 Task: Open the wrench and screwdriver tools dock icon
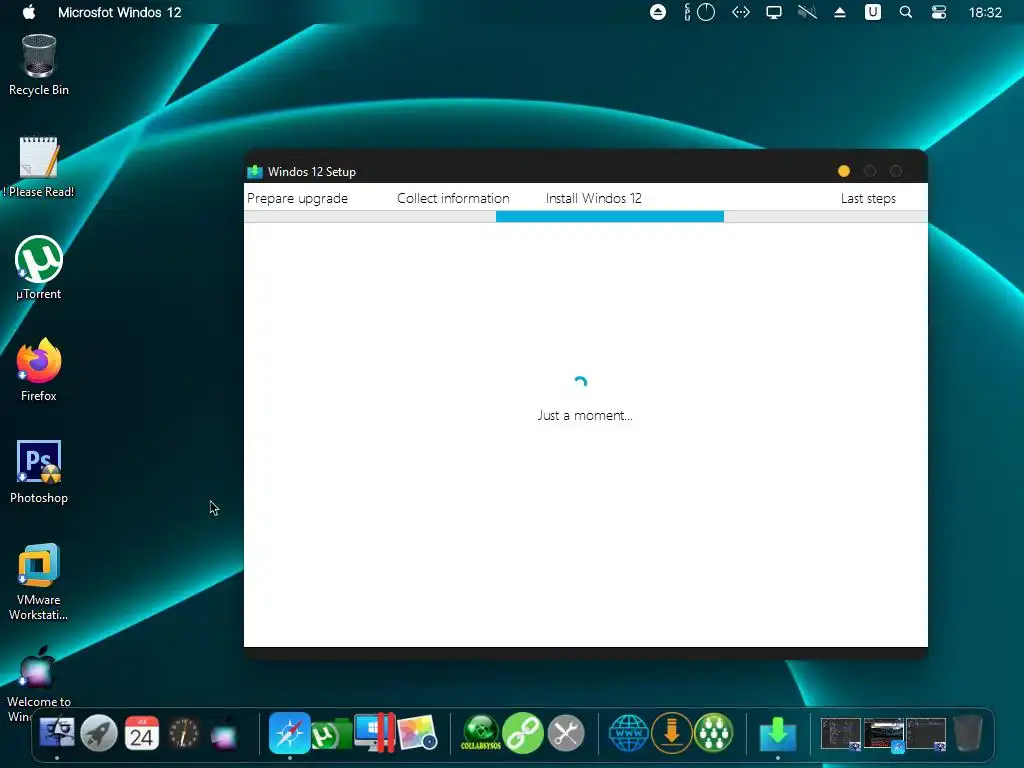click(x=566, y=732)
